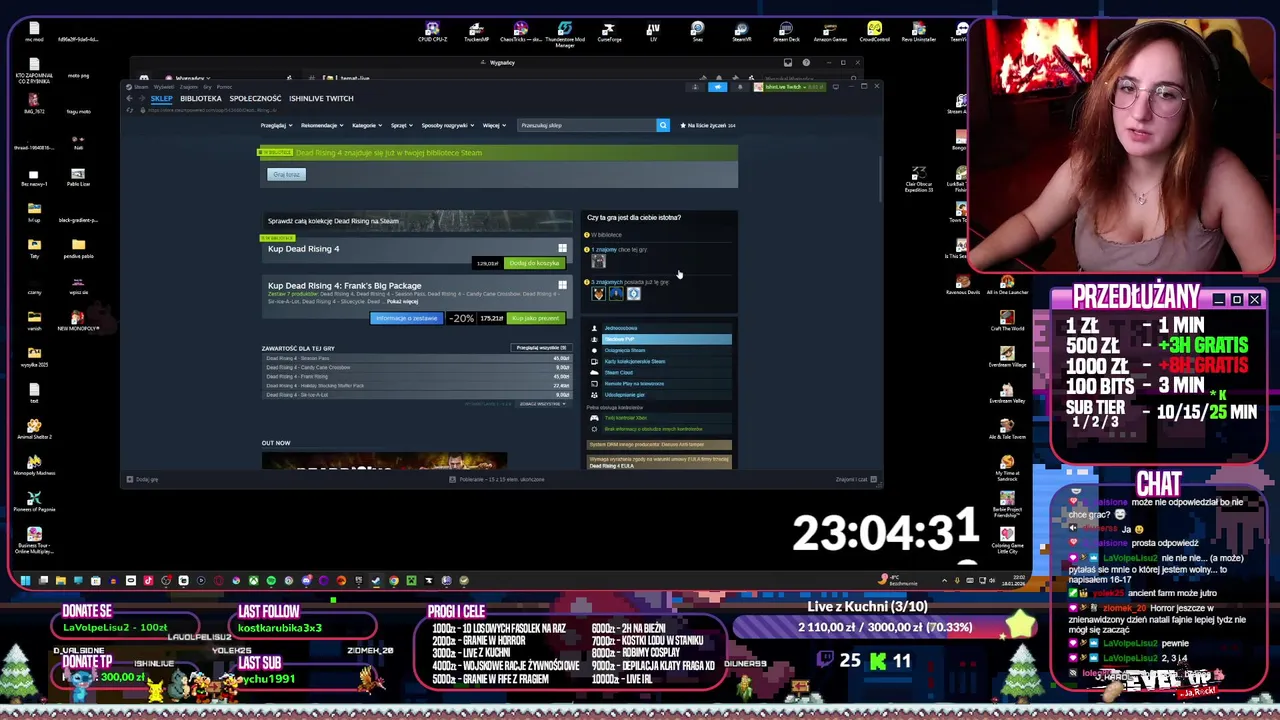1280x720 pixels.
Task: Select the Dead Rising 4 - Season Pass row
Action: 417,358
